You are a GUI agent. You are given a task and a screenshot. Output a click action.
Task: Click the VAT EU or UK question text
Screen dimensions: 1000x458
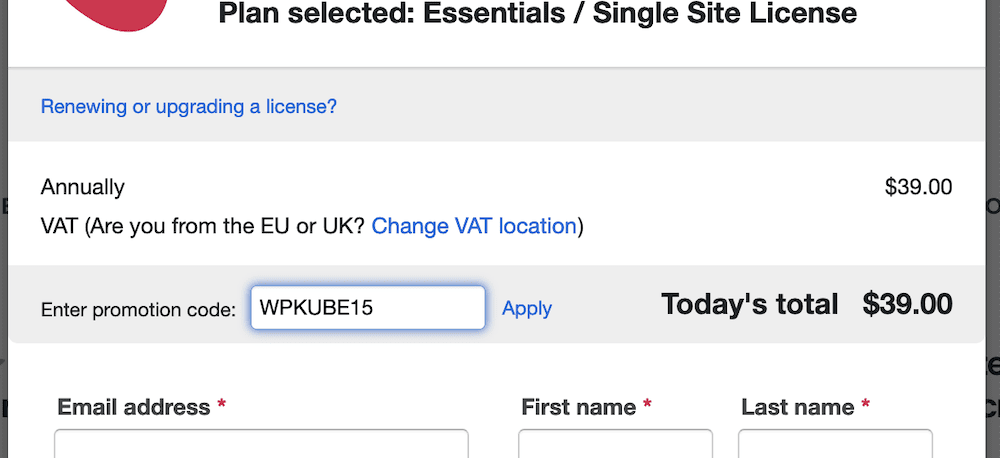(x=203, y=226)
